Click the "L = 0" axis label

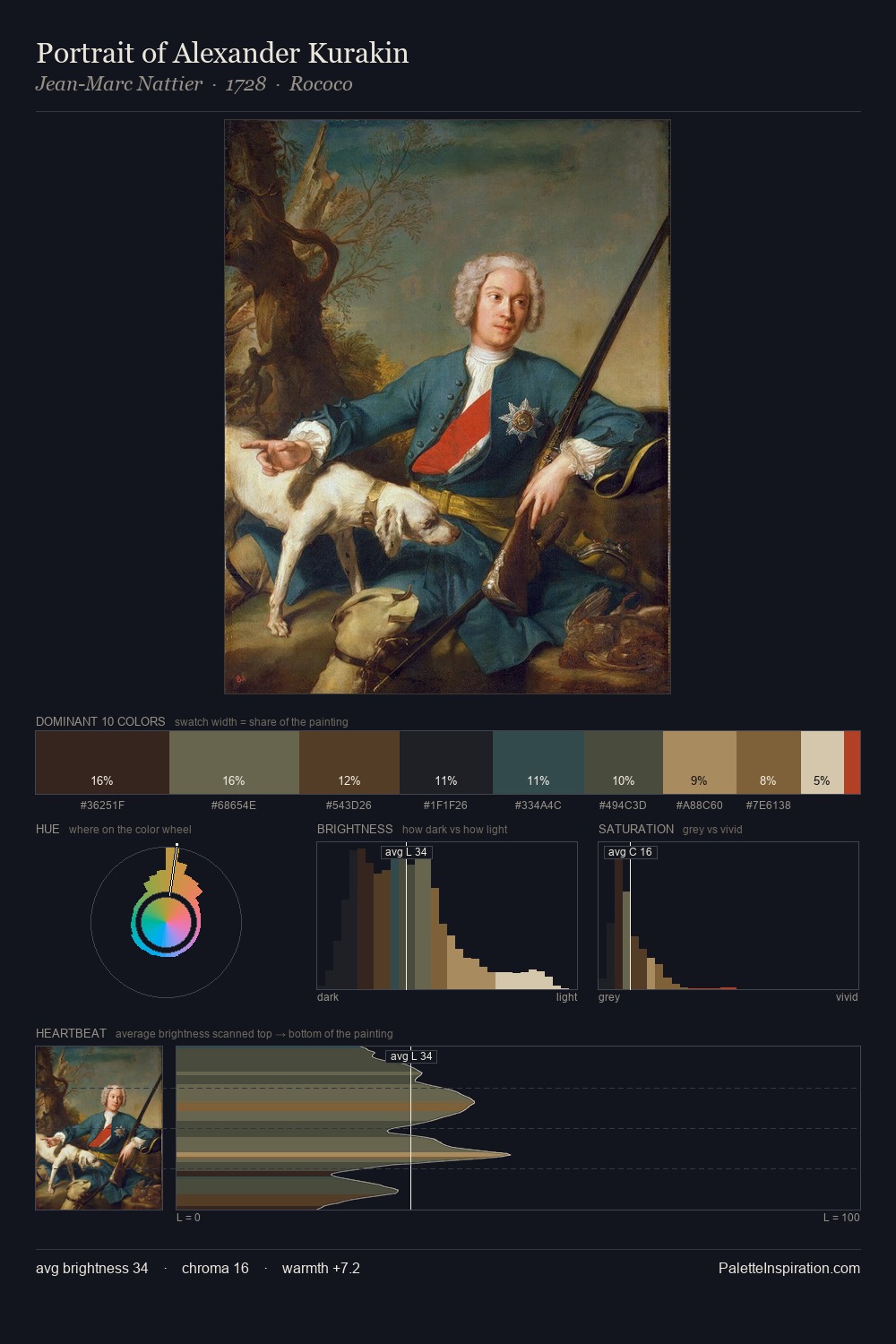click(188, 1218)
